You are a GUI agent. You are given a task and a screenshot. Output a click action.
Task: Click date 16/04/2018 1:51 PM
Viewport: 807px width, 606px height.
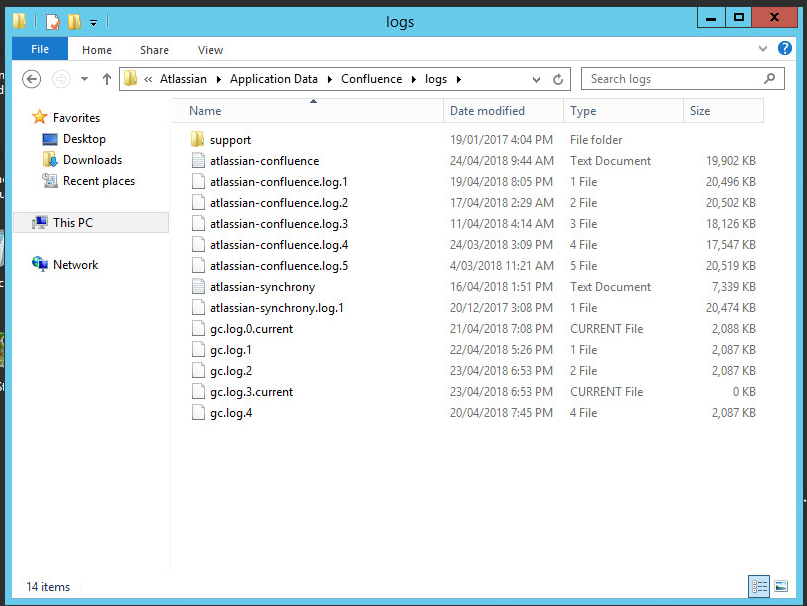(x=501, y=287)
